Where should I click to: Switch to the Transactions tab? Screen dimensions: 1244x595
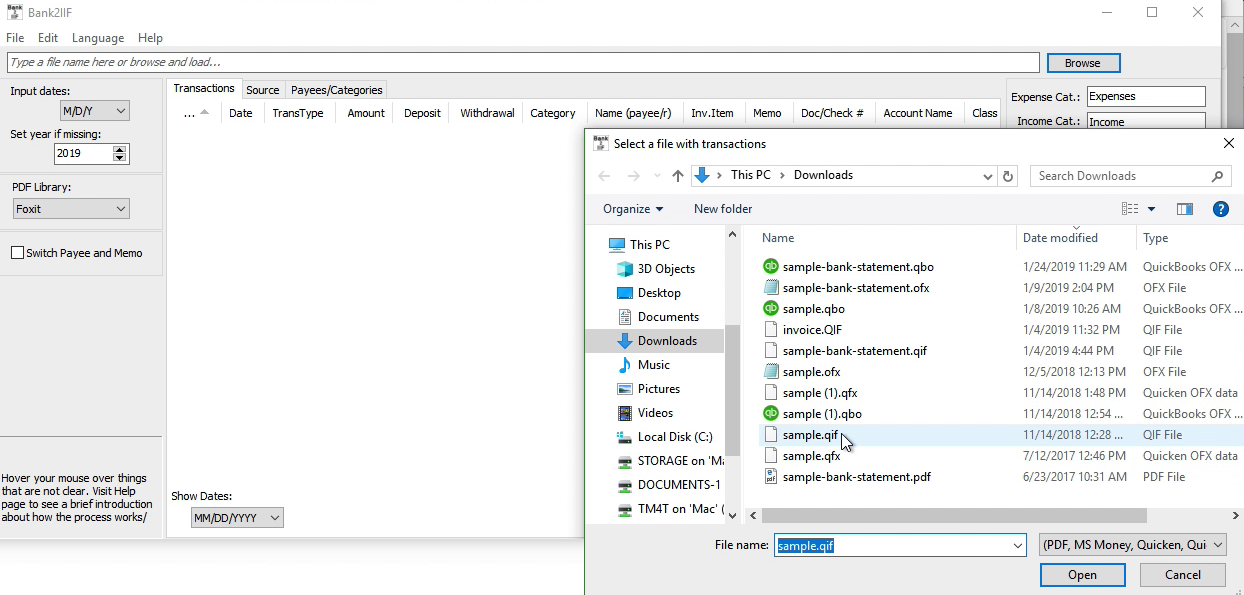204,88
